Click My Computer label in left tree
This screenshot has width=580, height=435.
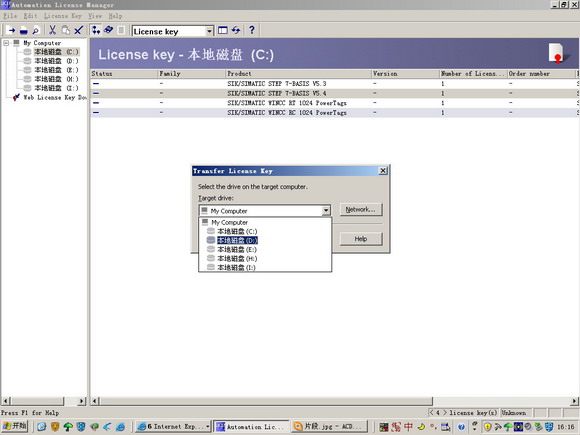point(42,43)
